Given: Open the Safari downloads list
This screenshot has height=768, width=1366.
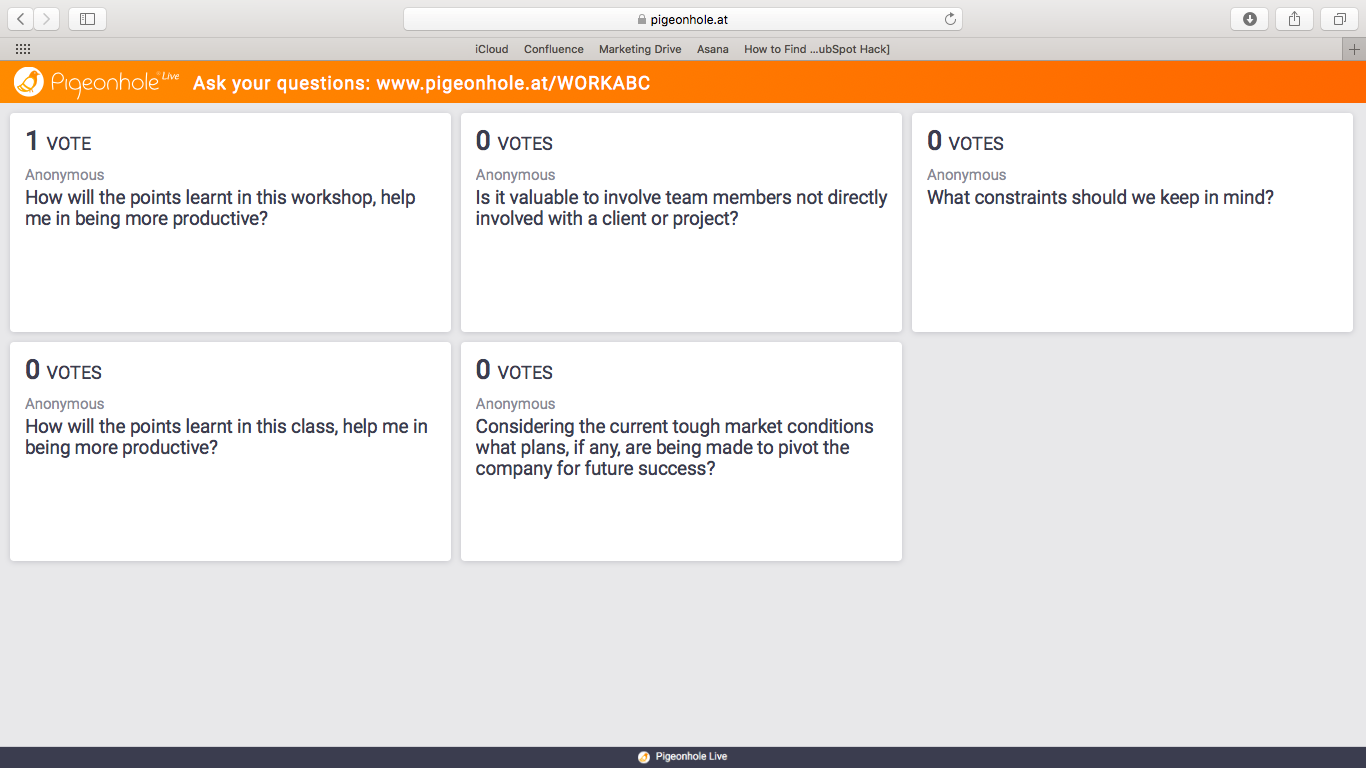Looking at the screenshot, I should (x=1249, y=19).
